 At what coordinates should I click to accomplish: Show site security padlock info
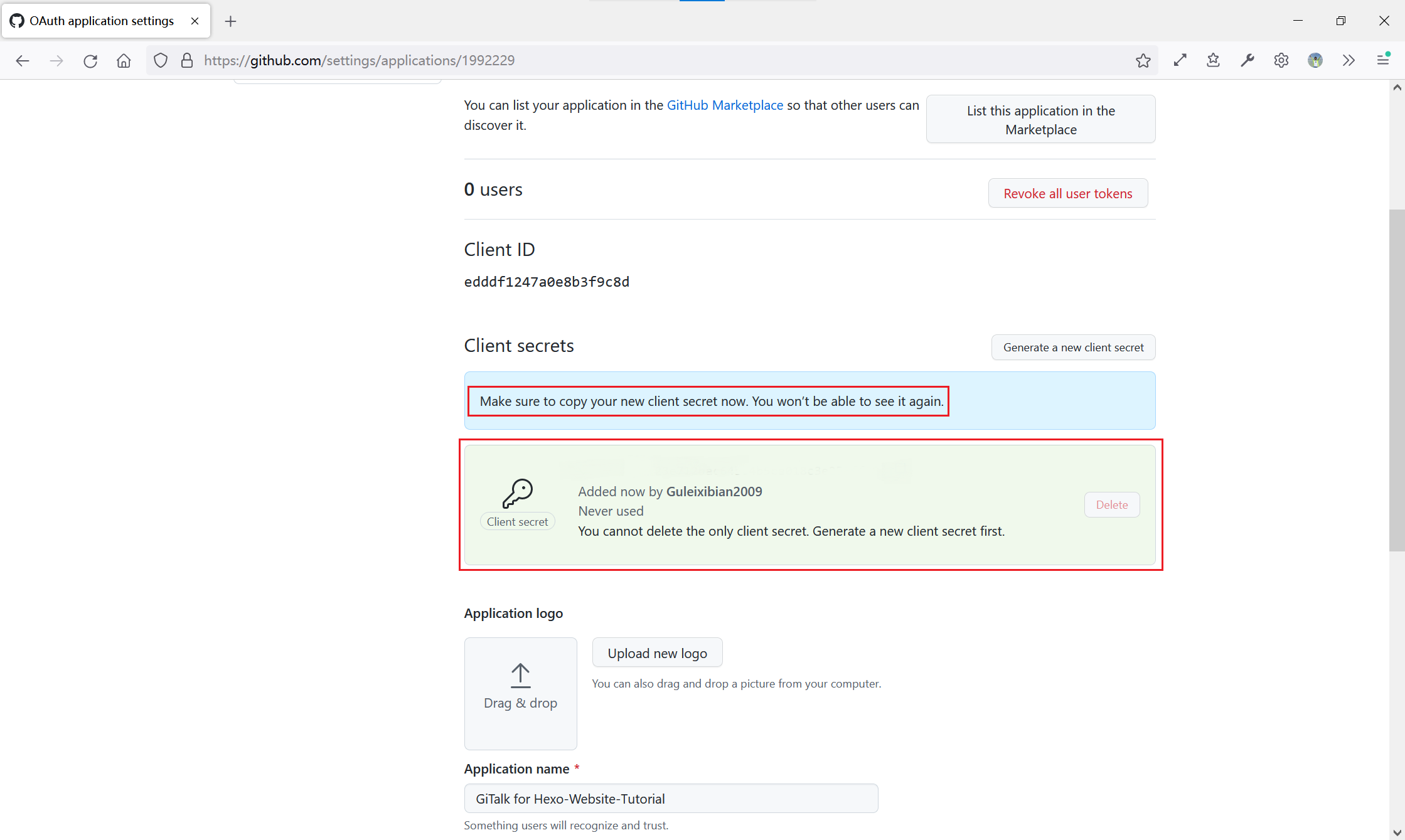pos(186,60)
